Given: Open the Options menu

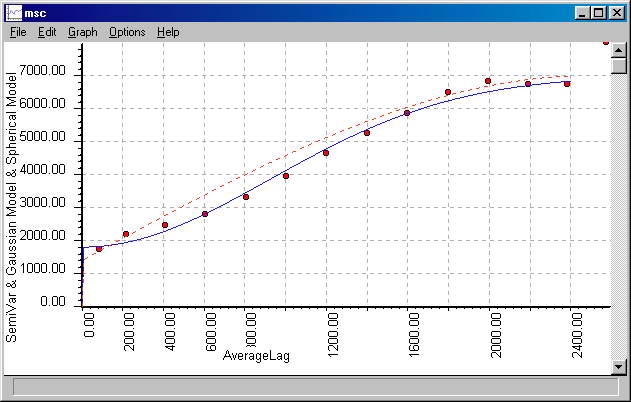Looking at the screenshot, I should pos(127,32).
